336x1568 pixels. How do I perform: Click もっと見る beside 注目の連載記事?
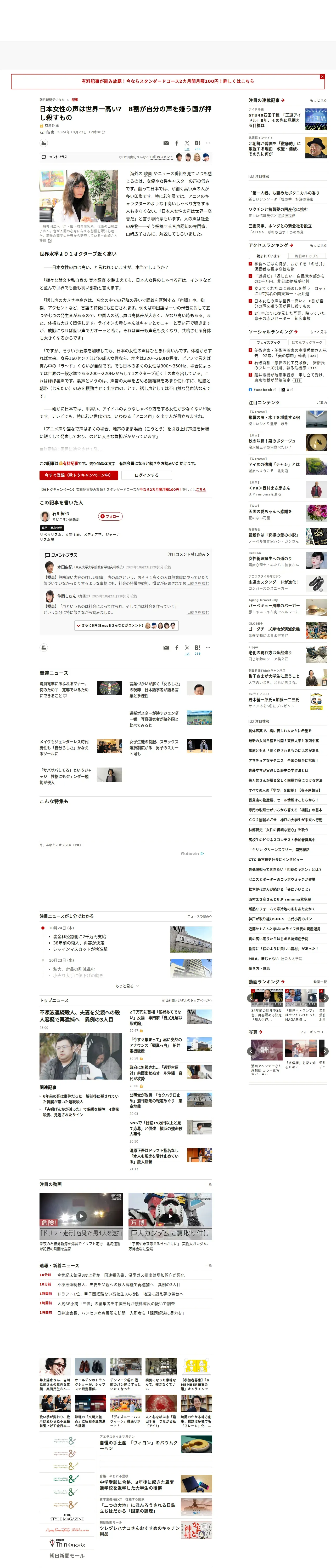click(318, 100)
